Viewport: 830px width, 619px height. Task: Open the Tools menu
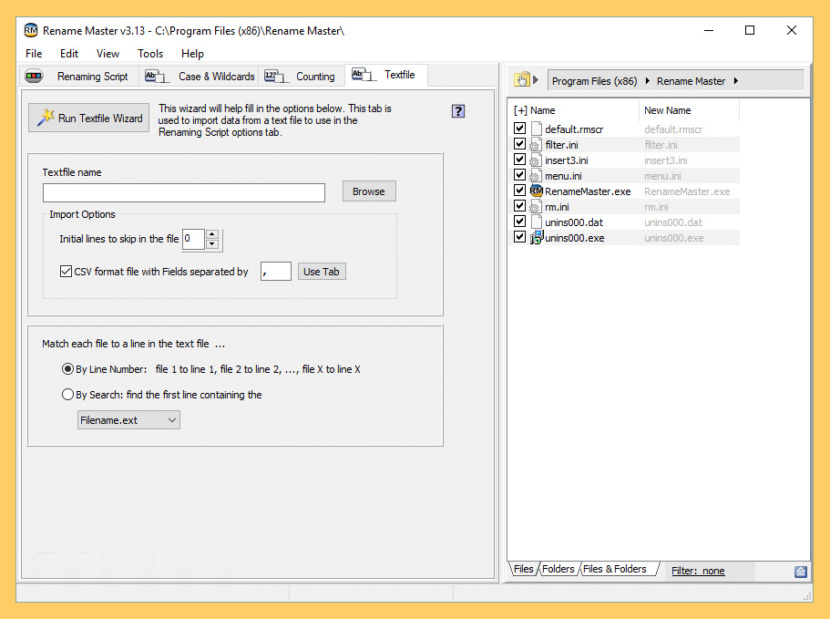click(x=150, y=54)
